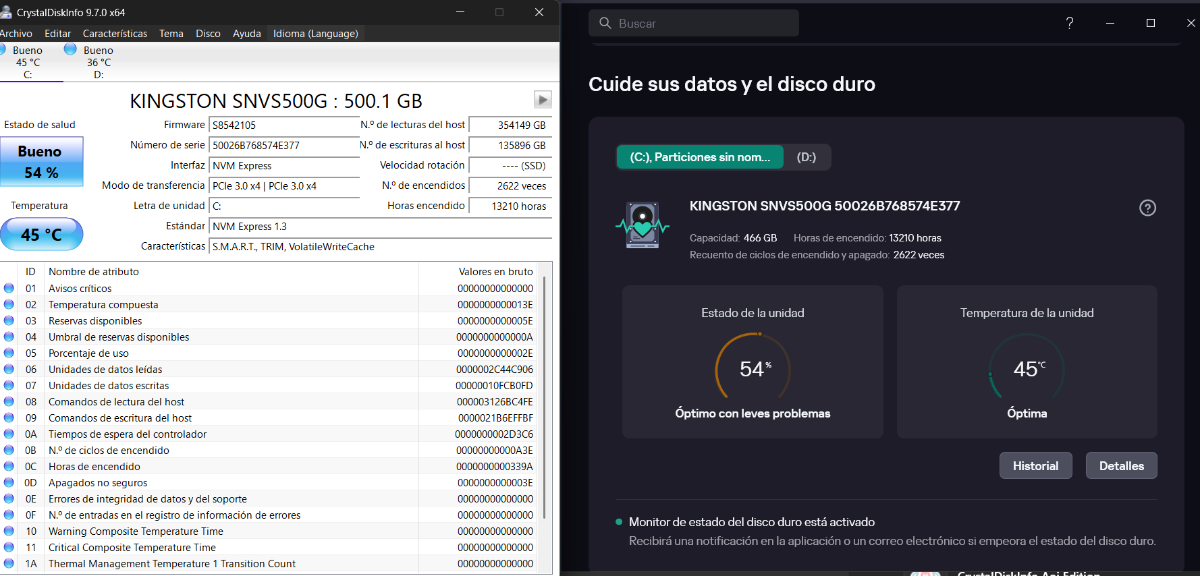Click the Firmware field S8542105
Viewport: 1200px width, 576px height.
[282, 125]
